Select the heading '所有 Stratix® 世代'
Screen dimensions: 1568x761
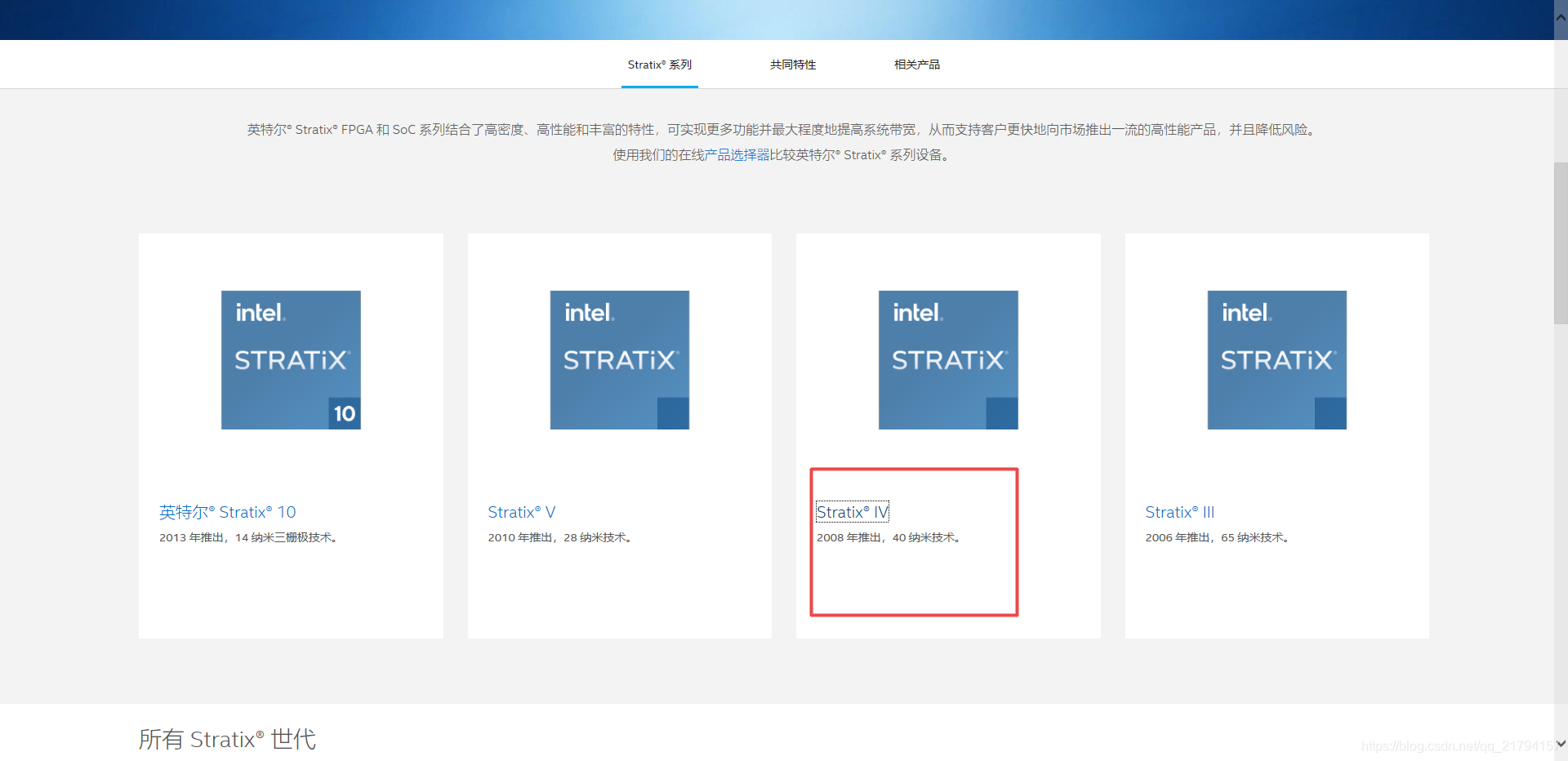[x=227, y=739]
